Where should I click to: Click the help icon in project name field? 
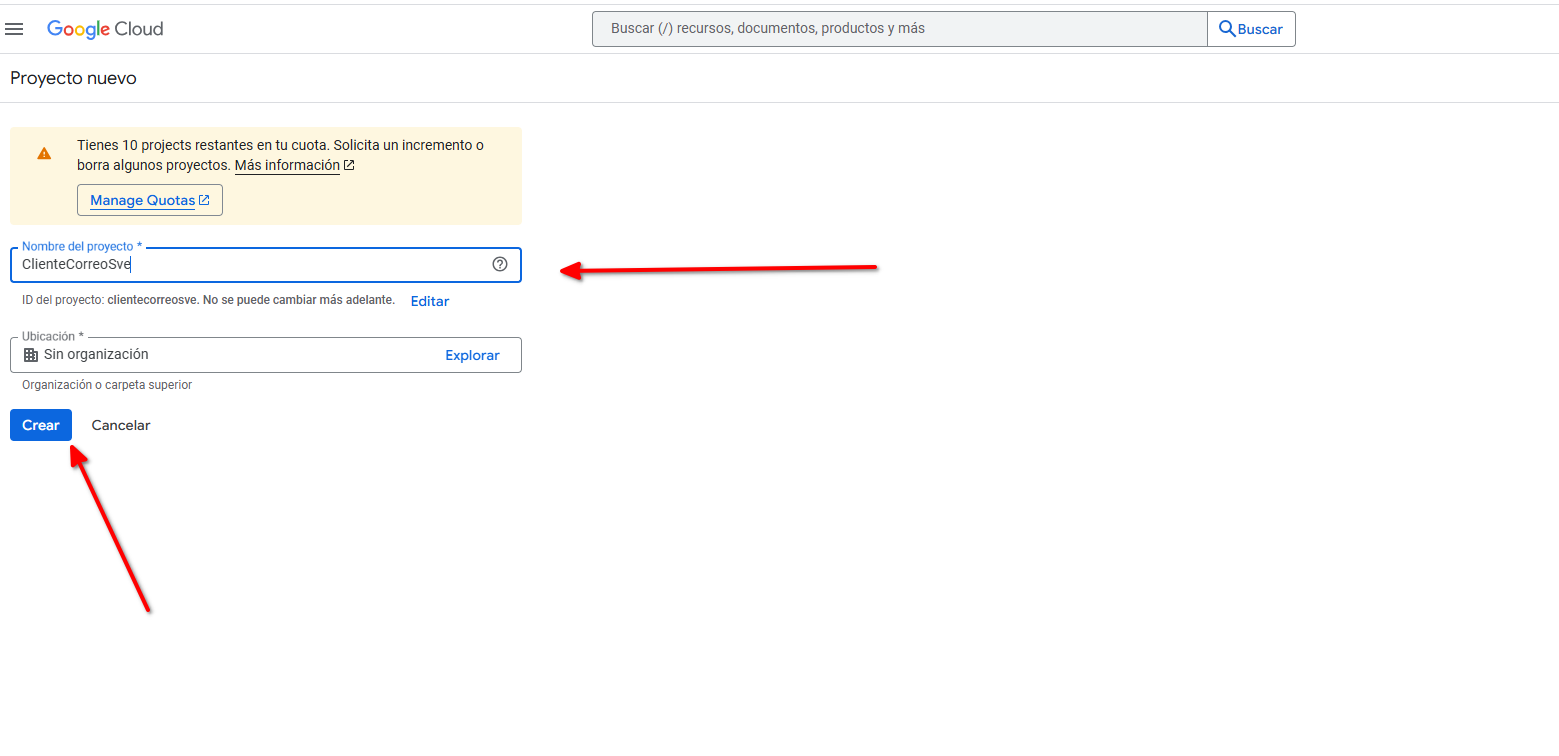[x=500, y=265]
